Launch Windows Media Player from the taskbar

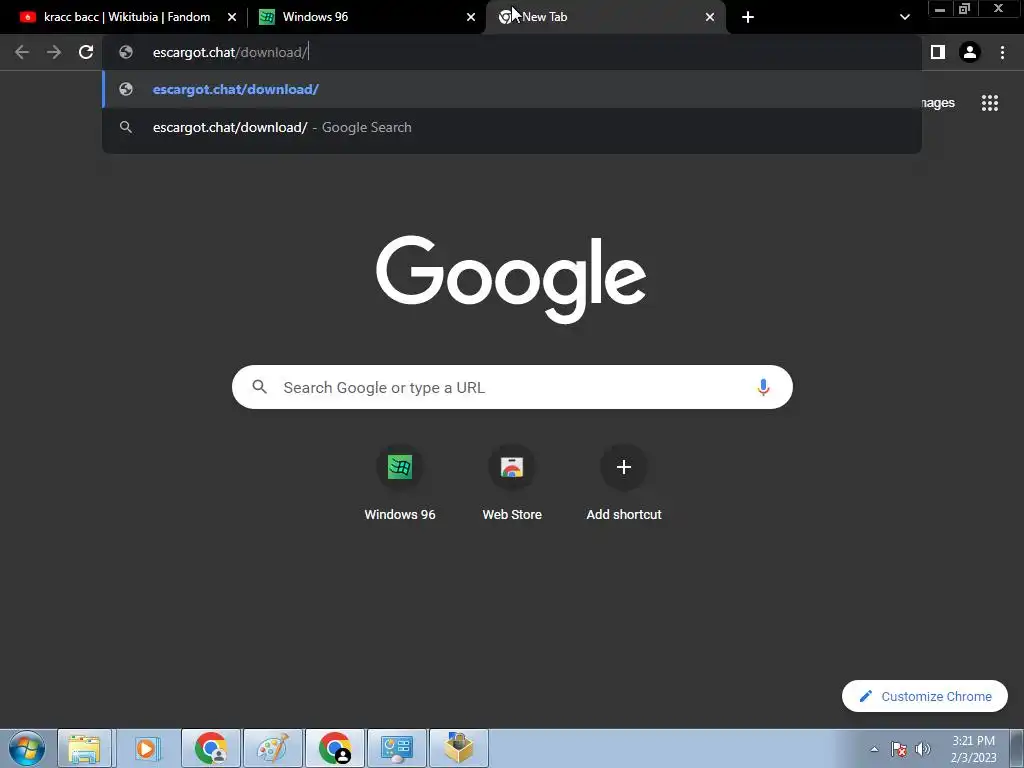pyautogui.click(x=147, y=748)
